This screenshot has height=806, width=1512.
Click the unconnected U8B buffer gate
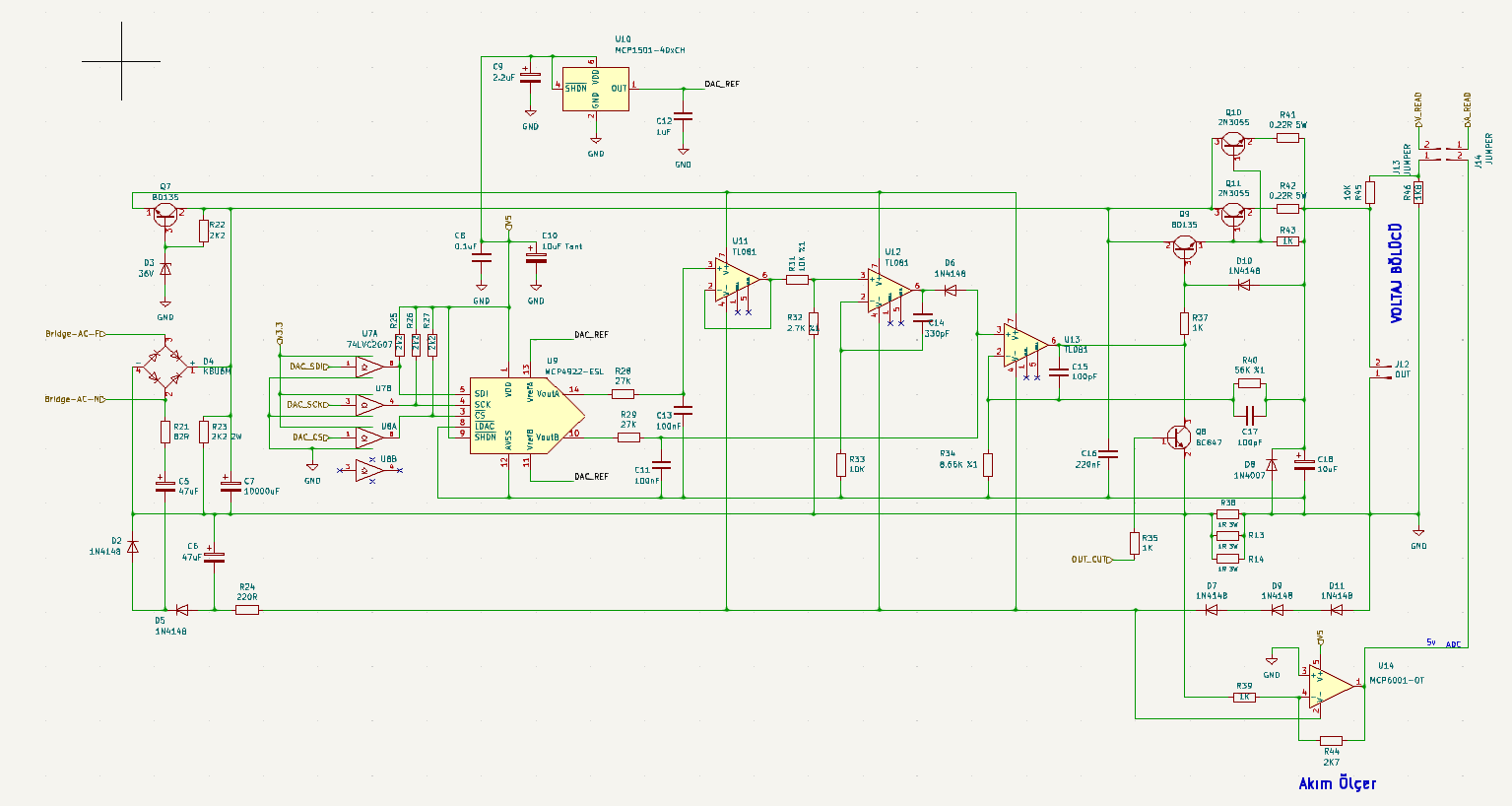[x=368, y=471]
